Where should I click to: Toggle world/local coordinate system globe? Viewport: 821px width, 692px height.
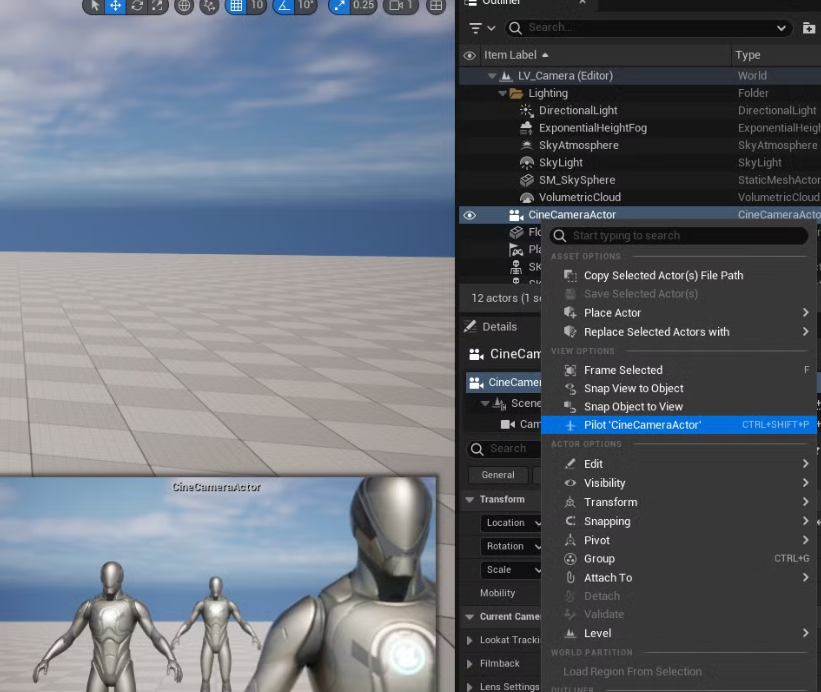coord(184,6)
